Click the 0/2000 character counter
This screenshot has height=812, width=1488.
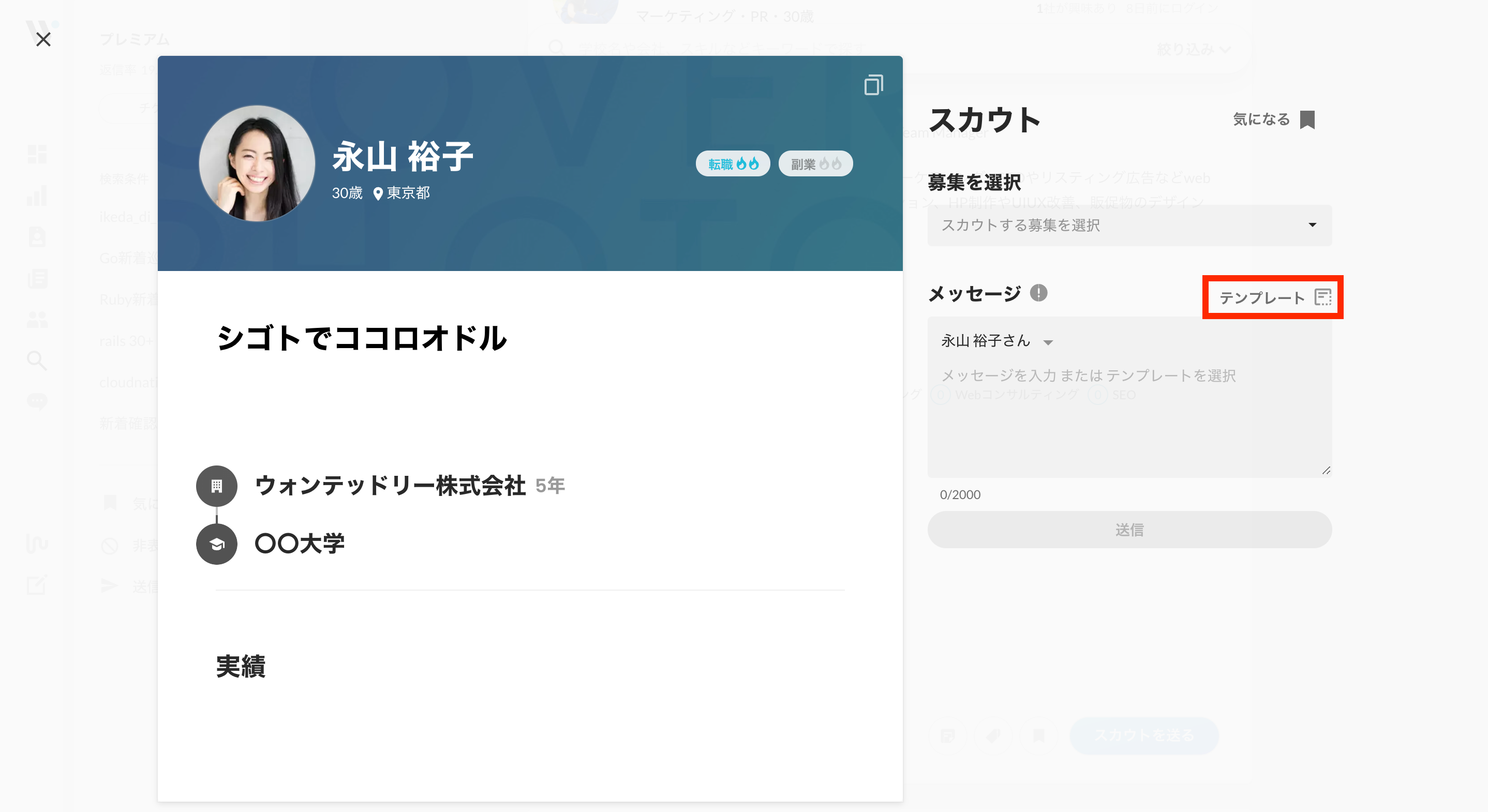tap(960, 495)
